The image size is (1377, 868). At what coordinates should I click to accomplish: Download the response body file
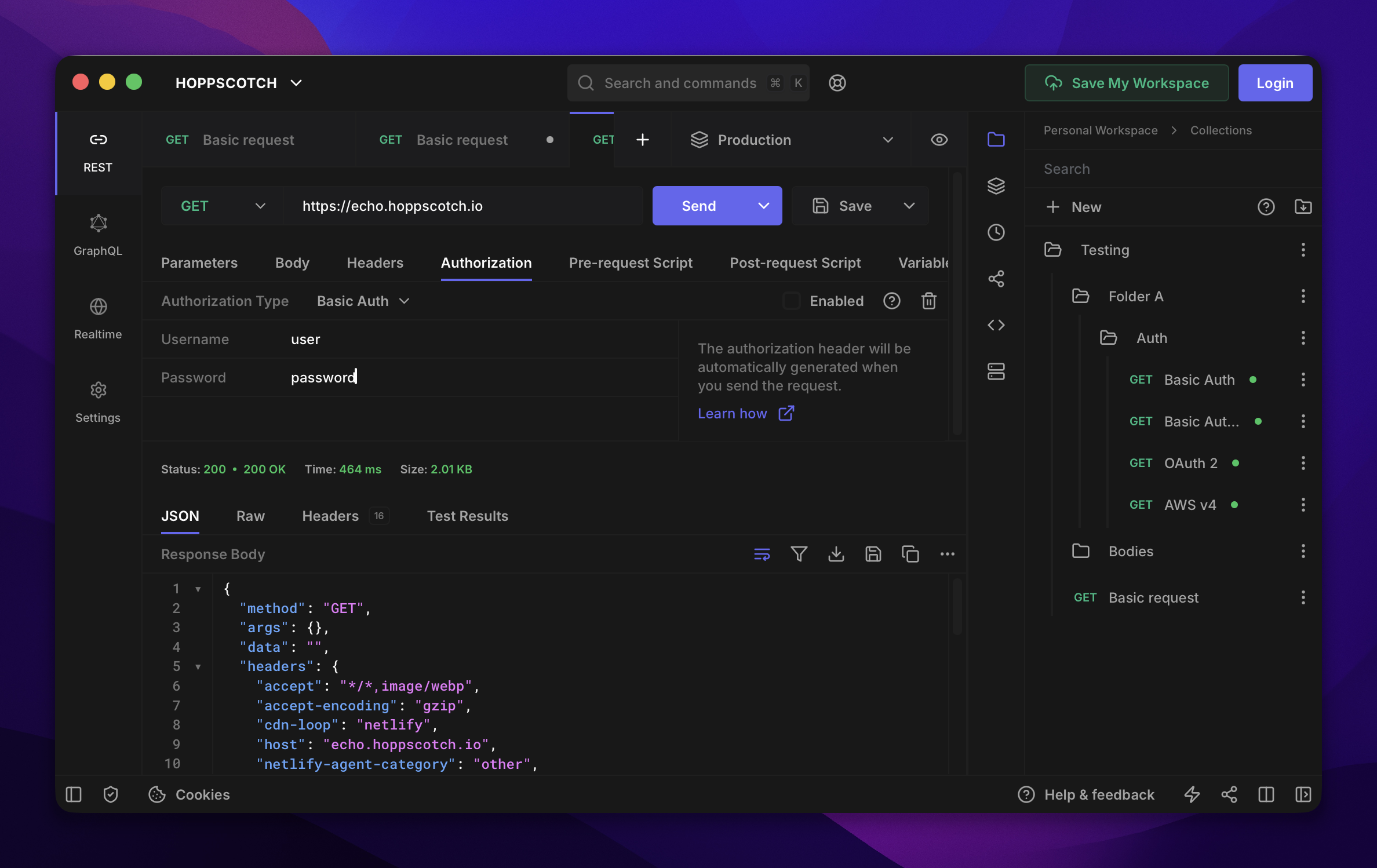pyautogui.click(x=836, y=554)
